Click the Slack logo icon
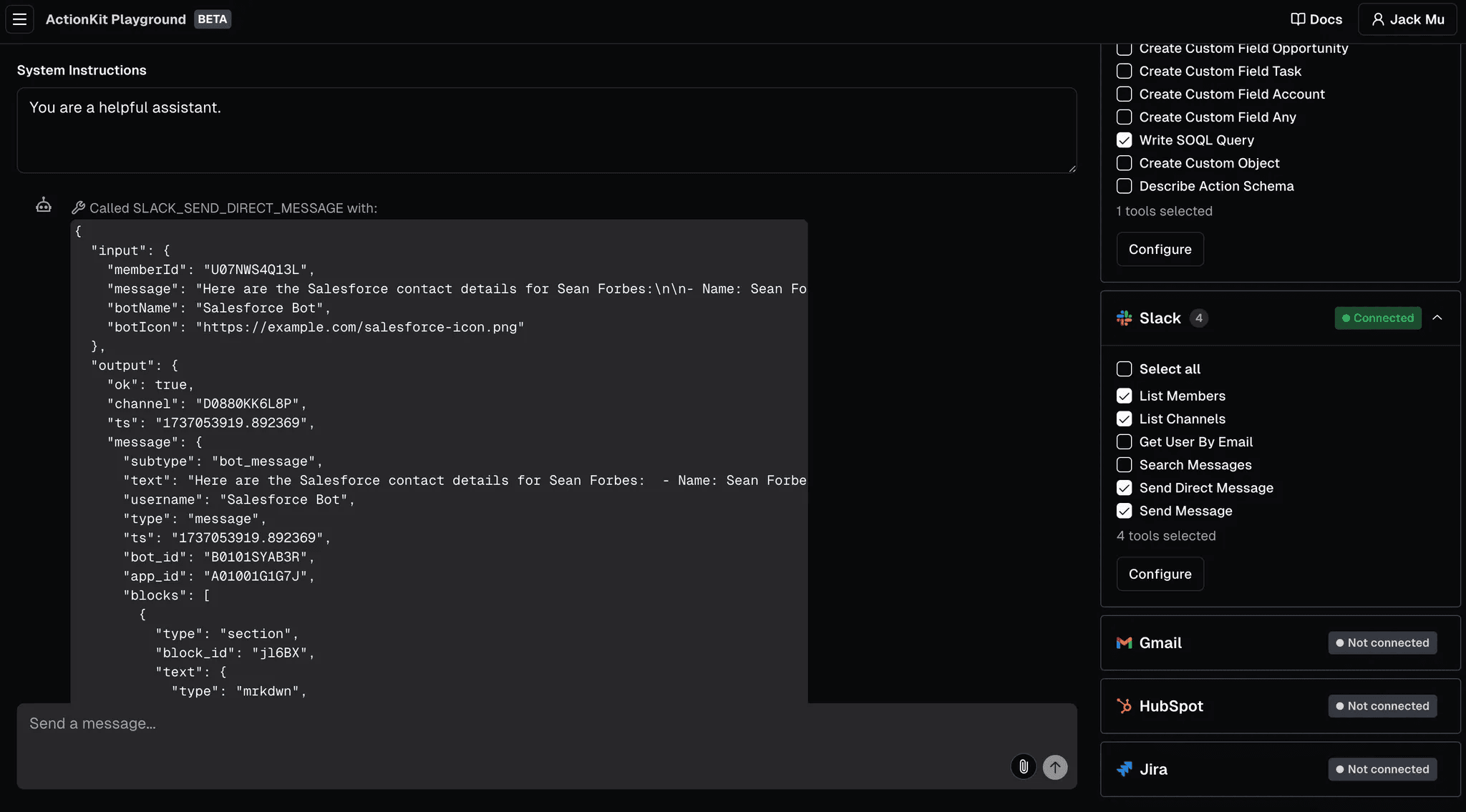Screen dimensions: 1466x812 pyautogui.click(x=1124, y=318)
